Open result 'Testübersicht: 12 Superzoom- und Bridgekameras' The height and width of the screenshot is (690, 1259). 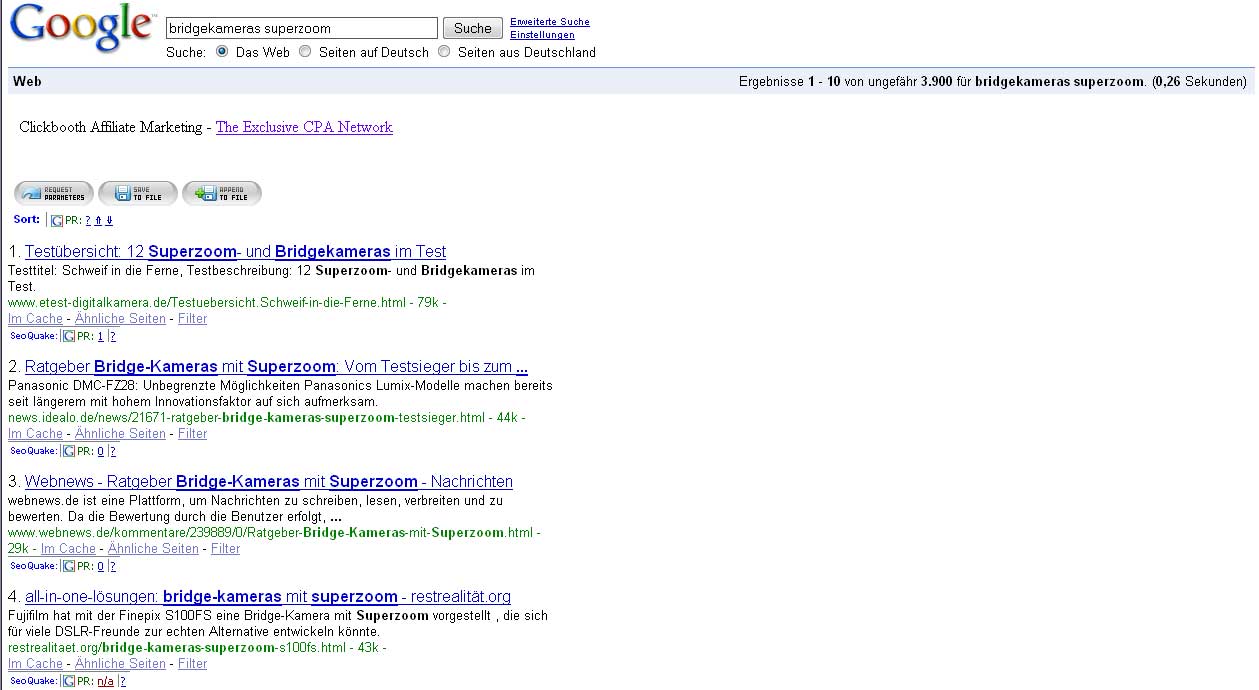pyautogui.click(x=235, y=252)
